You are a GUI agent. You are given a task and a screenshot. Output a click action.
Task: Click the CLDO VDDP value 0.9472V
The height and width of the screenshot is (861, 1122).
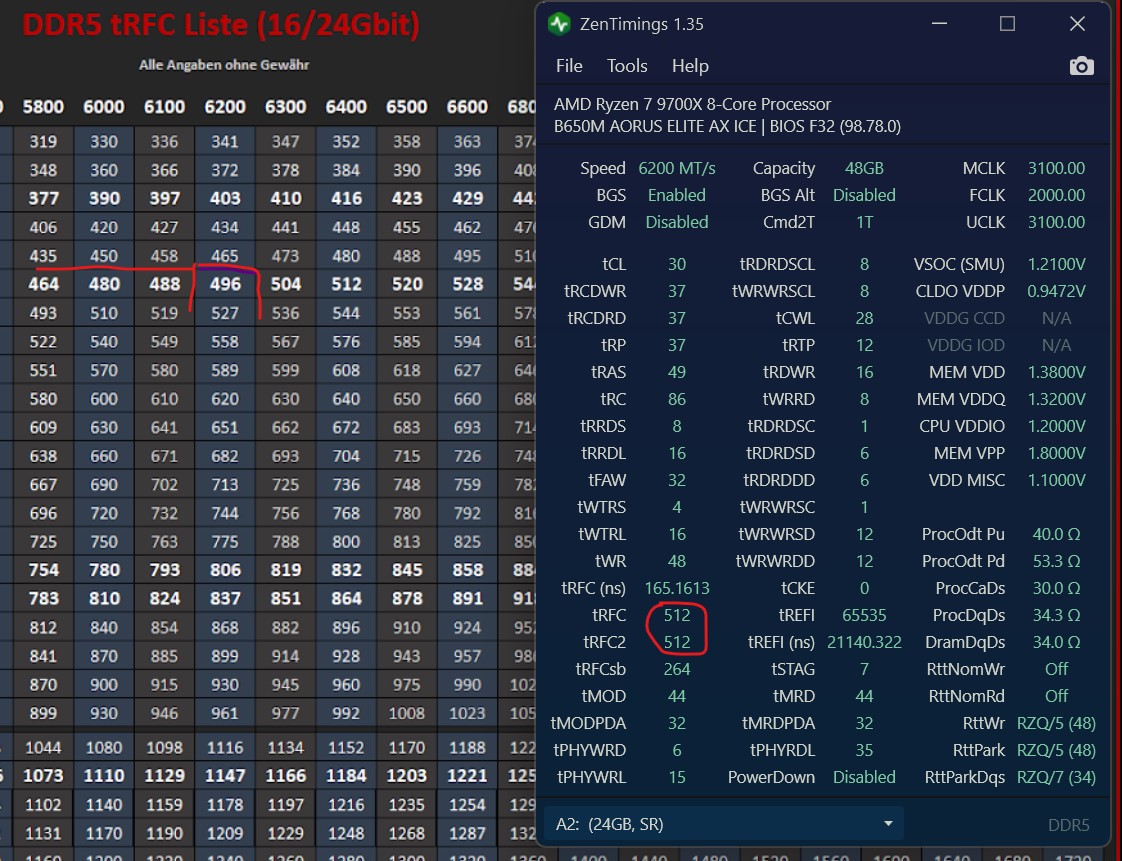1056,291
